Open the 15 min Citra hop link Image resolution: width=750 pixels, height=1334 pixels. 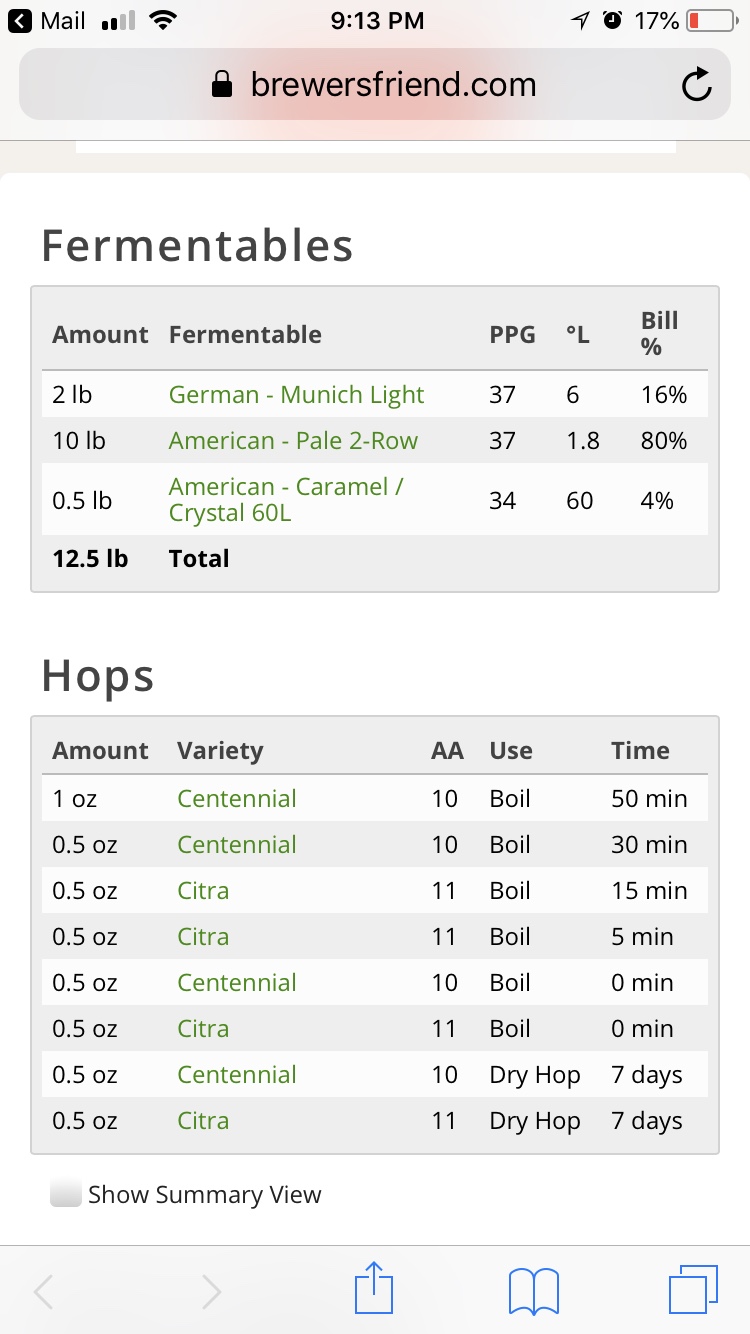pos(203,891)
